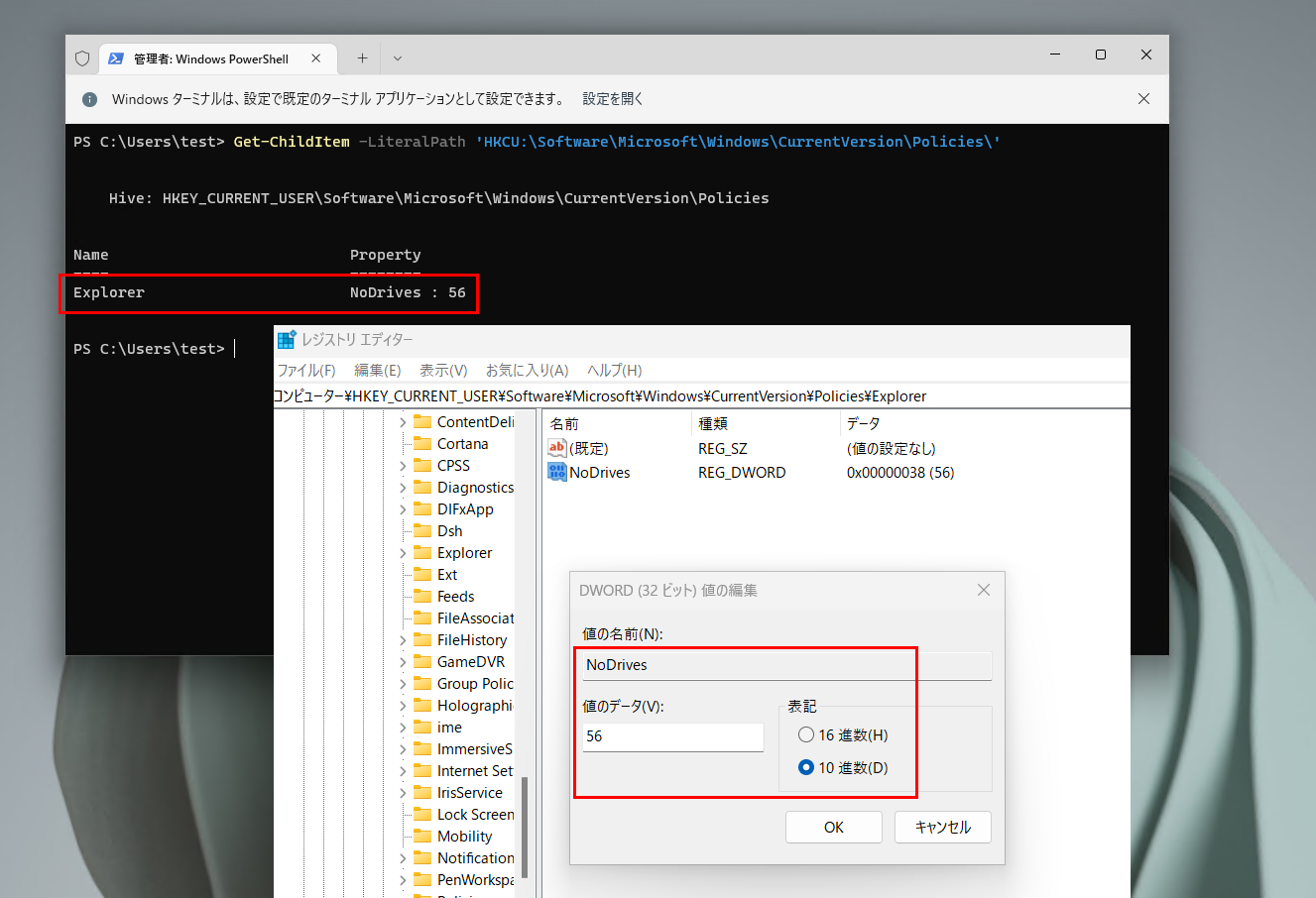The width and height of the screenshot is (1316, 898).
Task: Click the GameDVR folder icon
Action: pos(422,661)
